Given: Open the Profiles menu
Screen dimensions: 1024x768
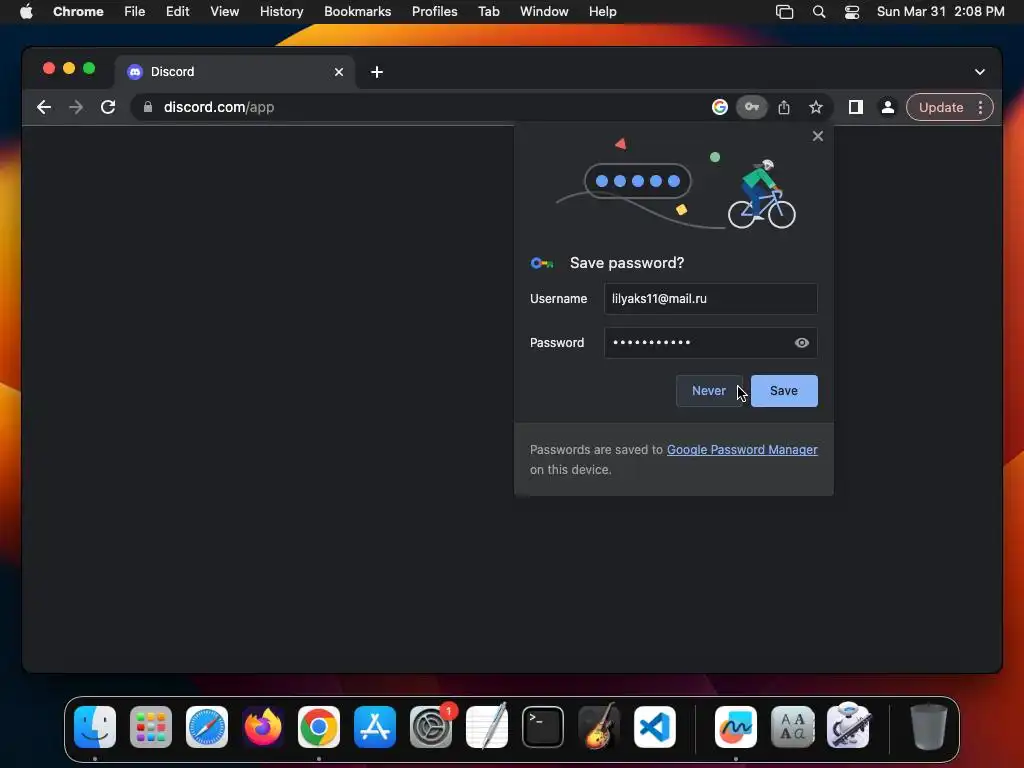Looking at the screenshot, I should click(x=434, y=12).
